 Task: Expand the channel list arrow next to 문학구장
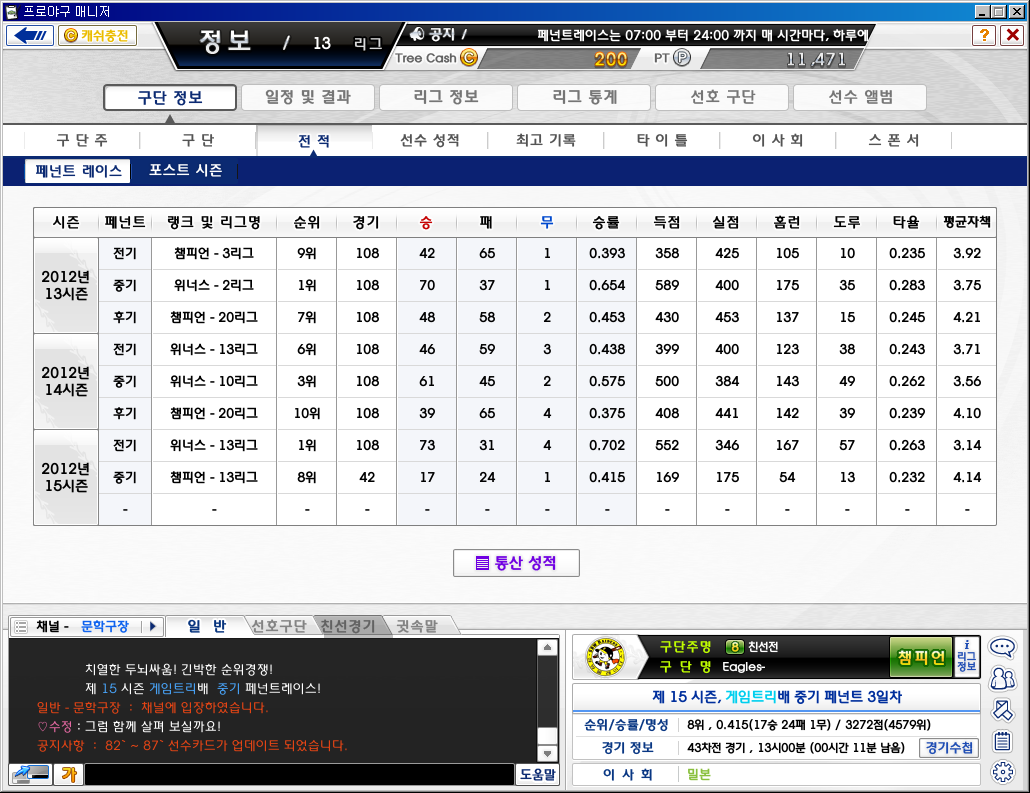[x=153, y=627]
